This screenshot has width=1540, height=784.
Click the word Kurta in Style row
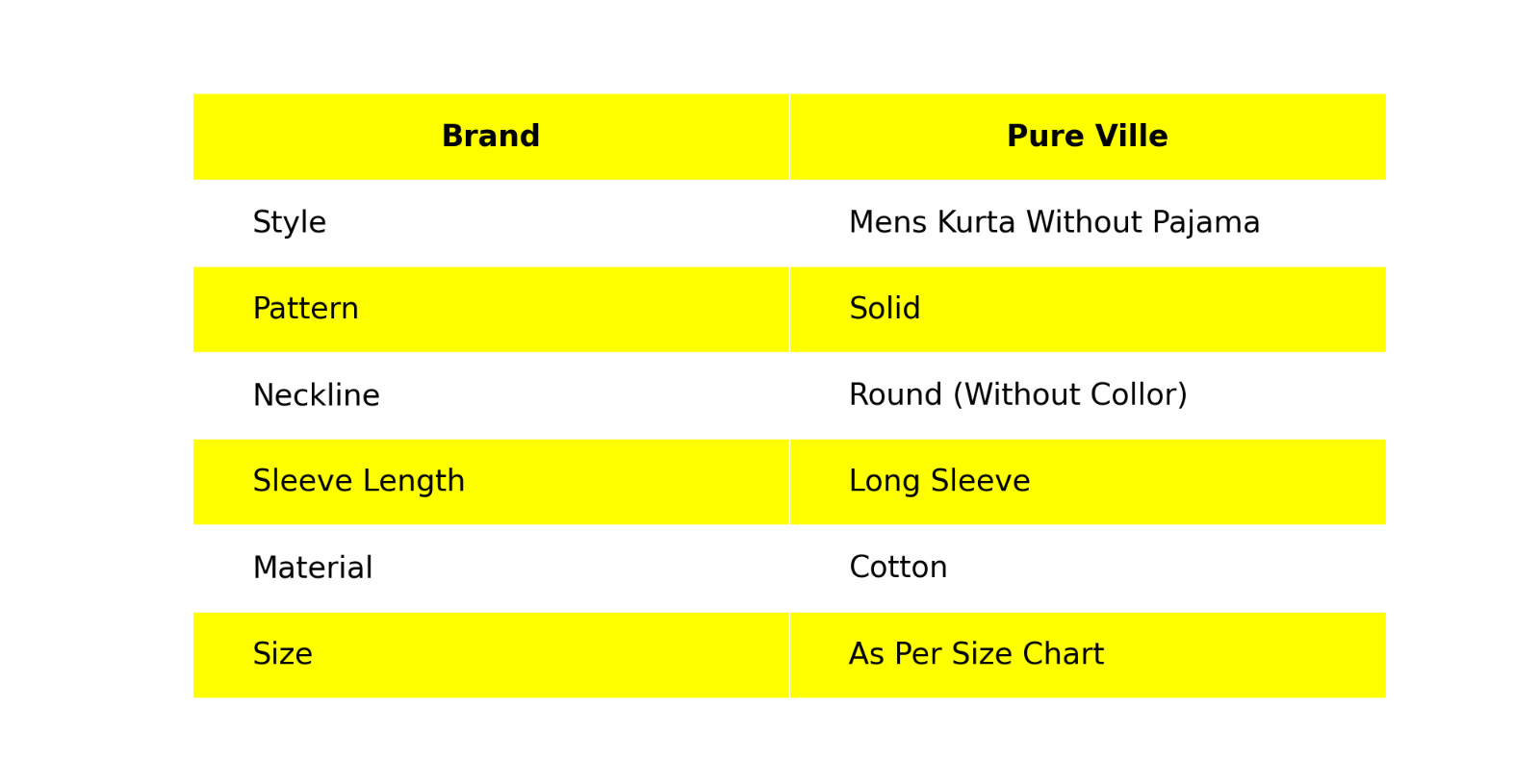[976, 223]
